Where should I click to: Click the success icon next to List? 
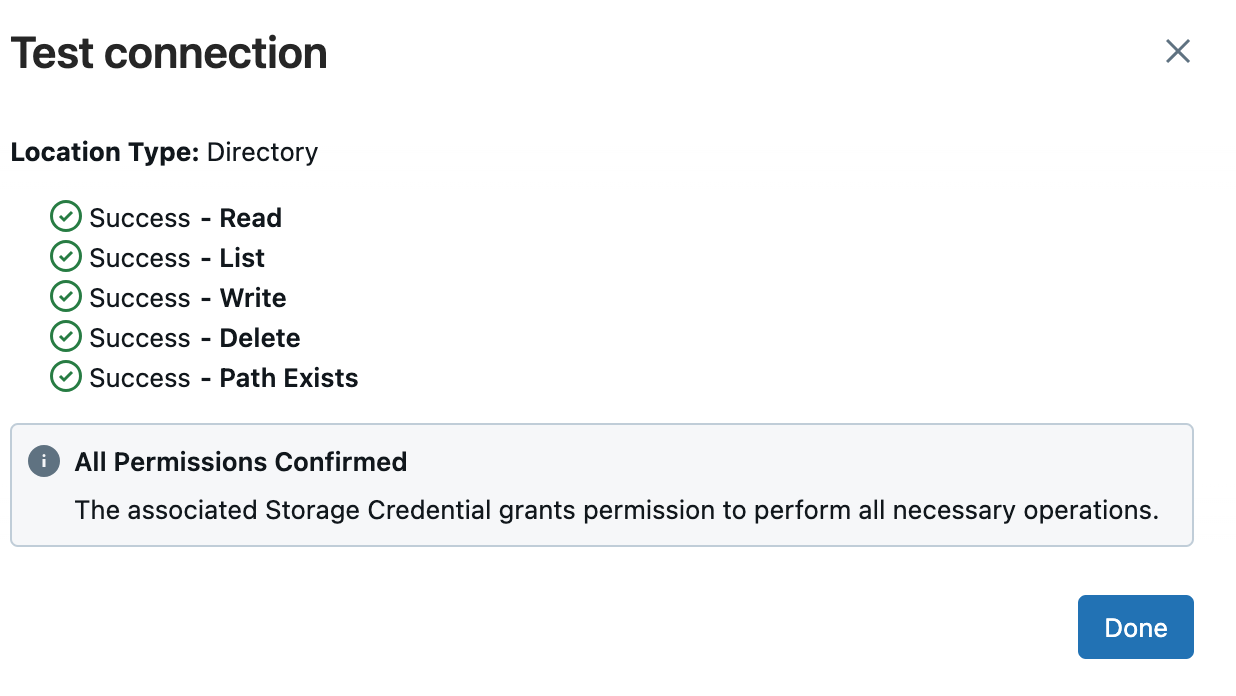pos(65,256)
